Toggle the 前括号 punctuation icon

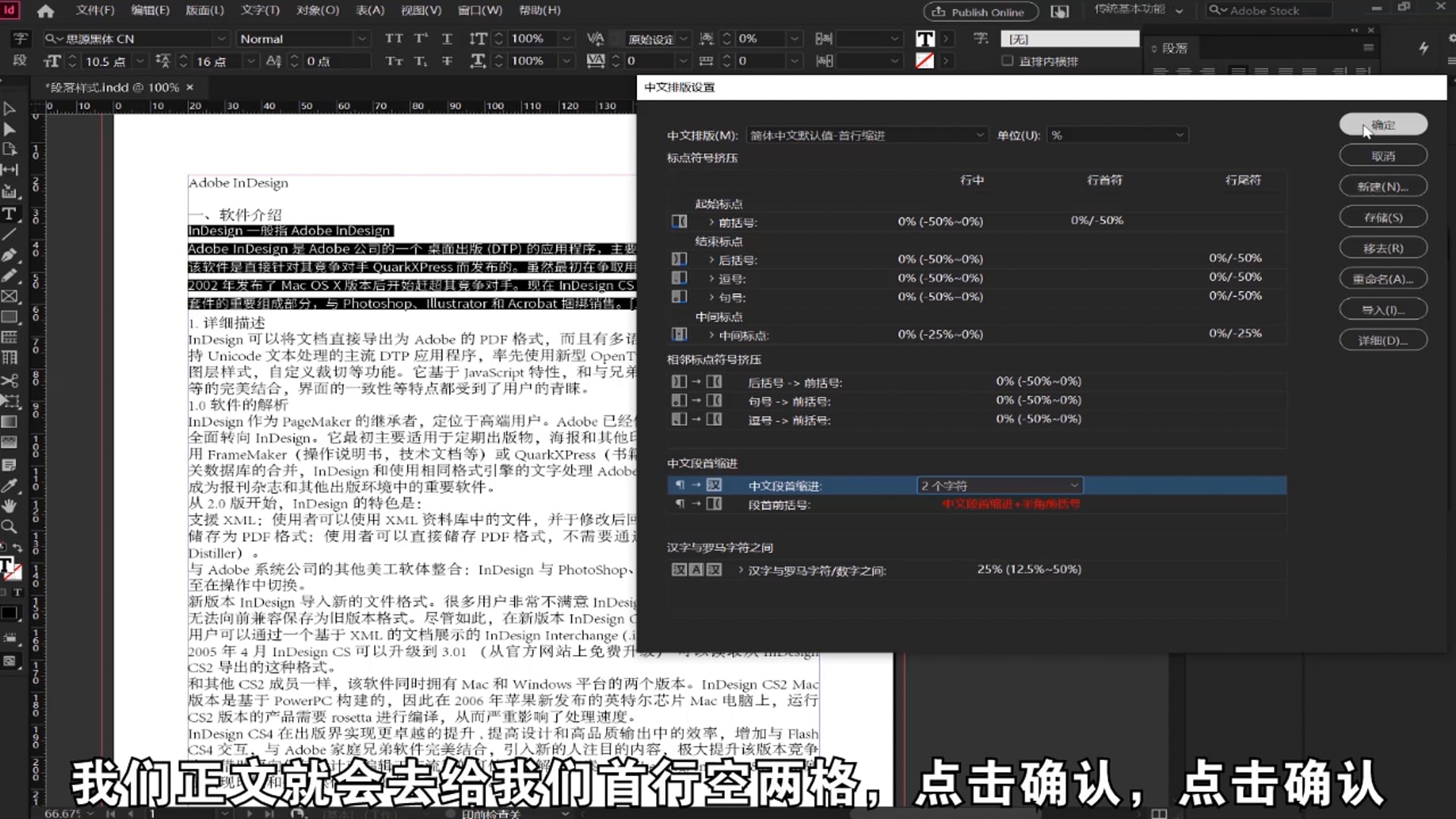679,221
